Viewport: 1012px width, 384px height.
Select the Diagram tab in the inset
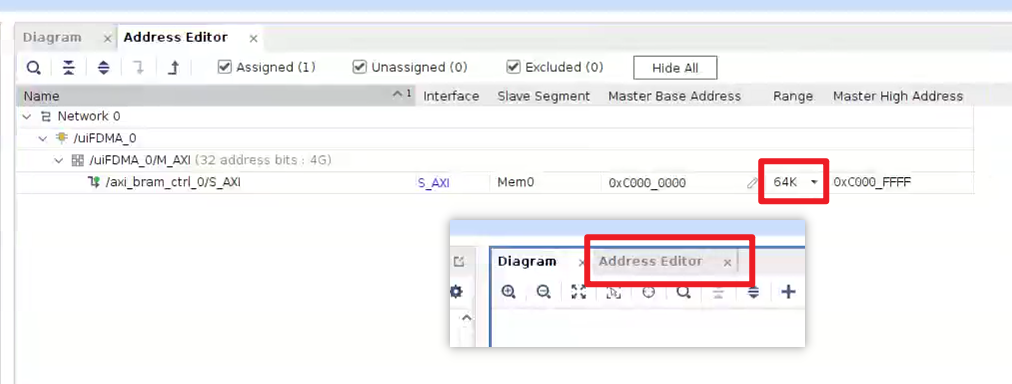[527, 261]
